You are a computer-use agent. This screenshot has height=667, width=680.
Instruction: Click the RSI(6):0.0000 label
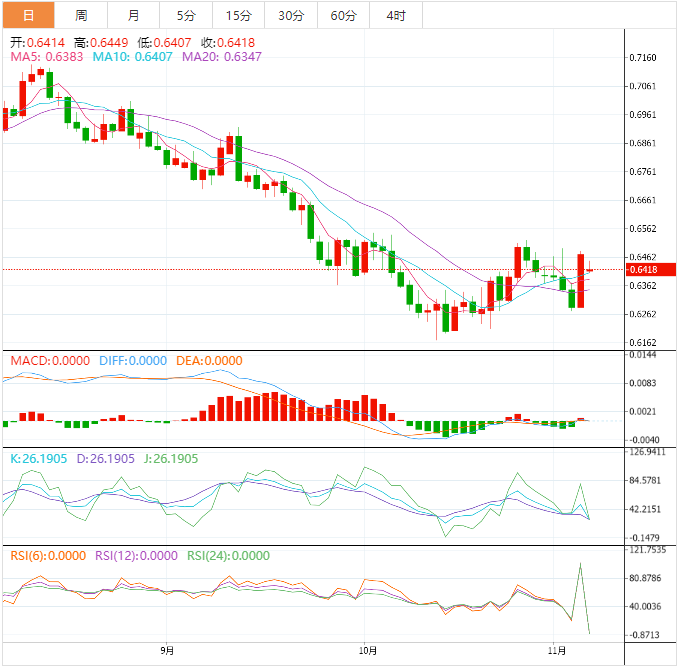(x=48, y=556)
